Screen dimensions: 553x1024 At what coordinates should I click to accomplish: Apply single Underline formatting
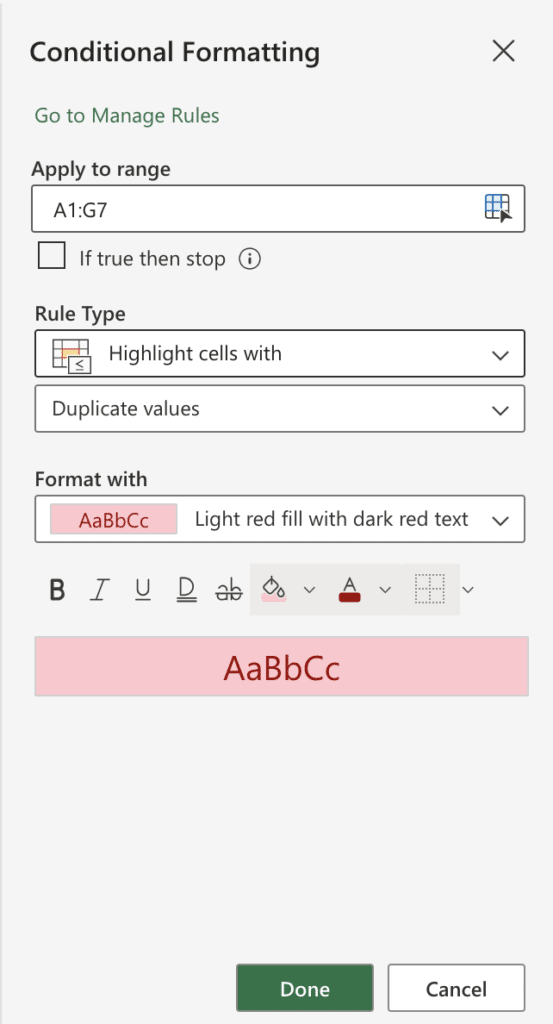143,590
